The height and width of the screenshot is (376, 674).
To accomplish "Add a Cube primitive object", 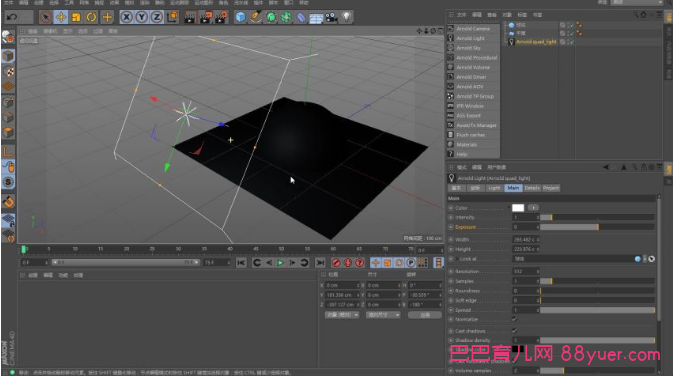I will point(241,17).
